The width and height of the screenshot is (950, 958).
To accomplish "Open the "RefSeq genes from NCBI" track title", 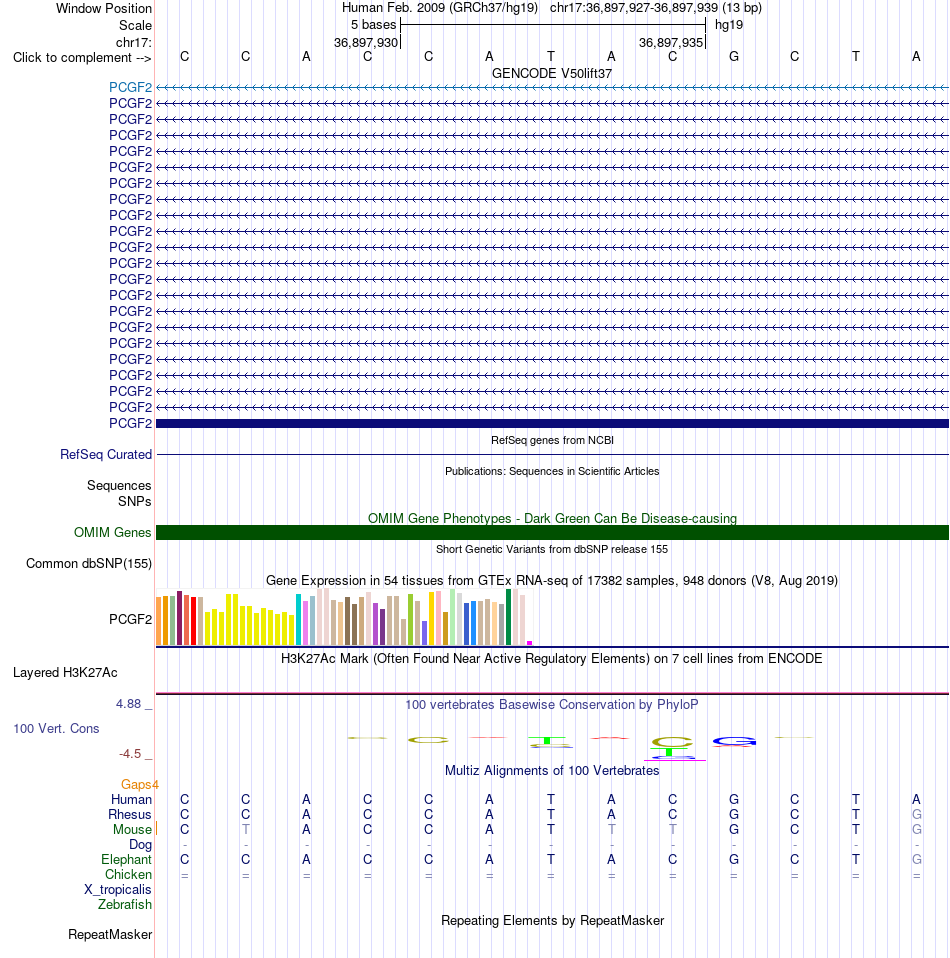I will pyautogui.click(x=552, y=440).
